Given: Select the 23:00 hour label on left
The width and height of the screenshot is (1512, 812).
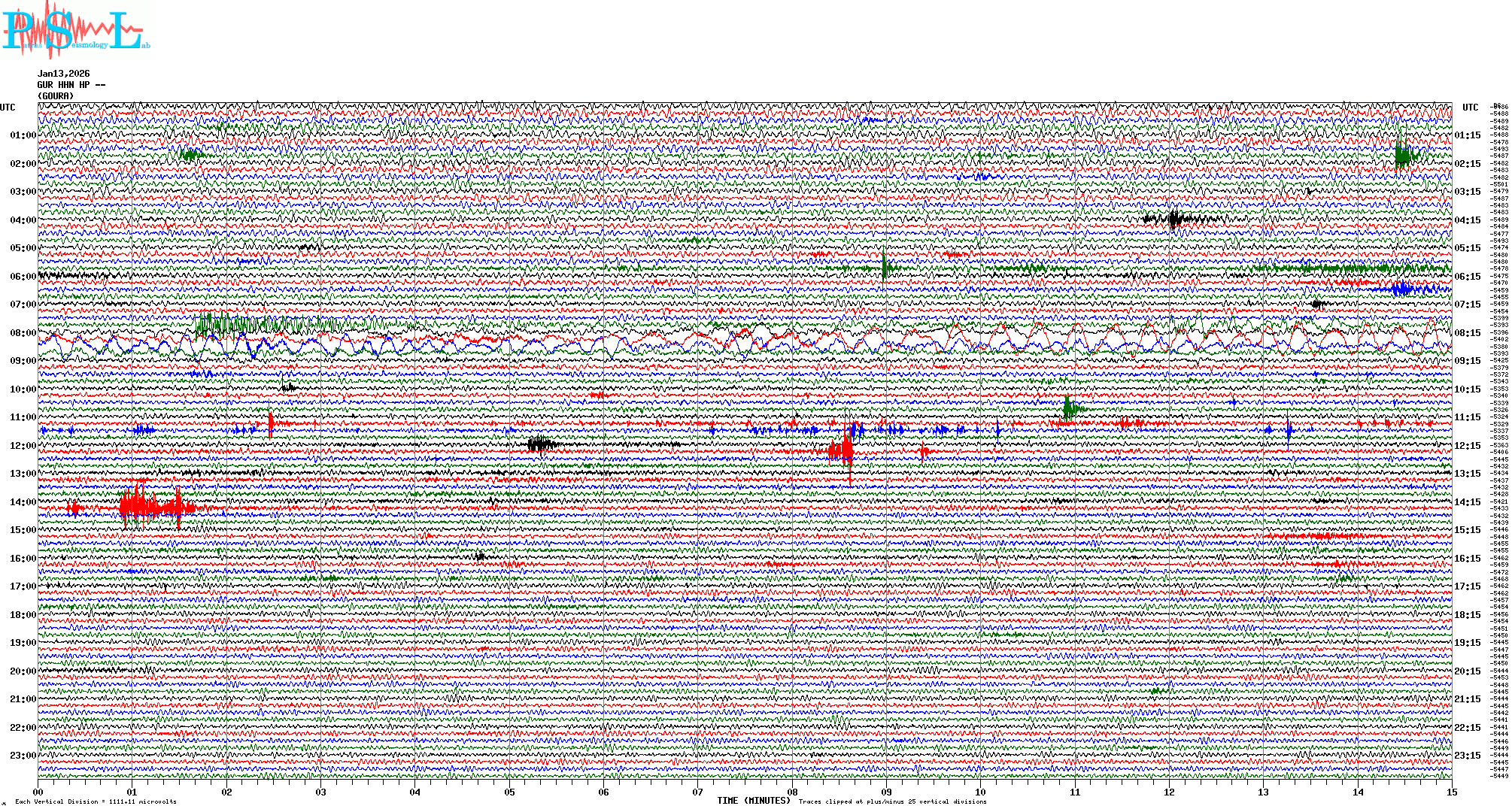Looking at the screenshot, I should point(23,756).
